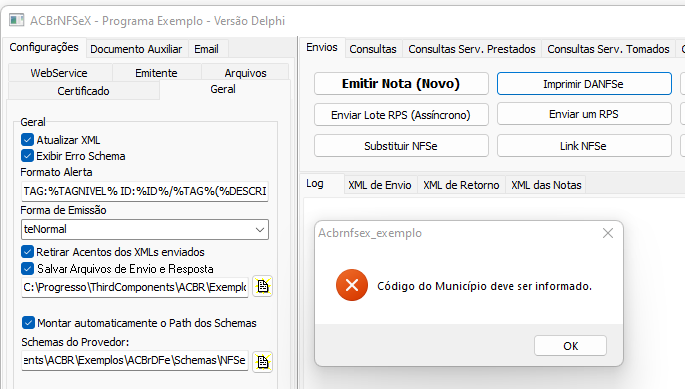The height and width of the screenshot is (389, 685).
Task: Switch to the Envios tab
Action: click(x=322, y=47)
